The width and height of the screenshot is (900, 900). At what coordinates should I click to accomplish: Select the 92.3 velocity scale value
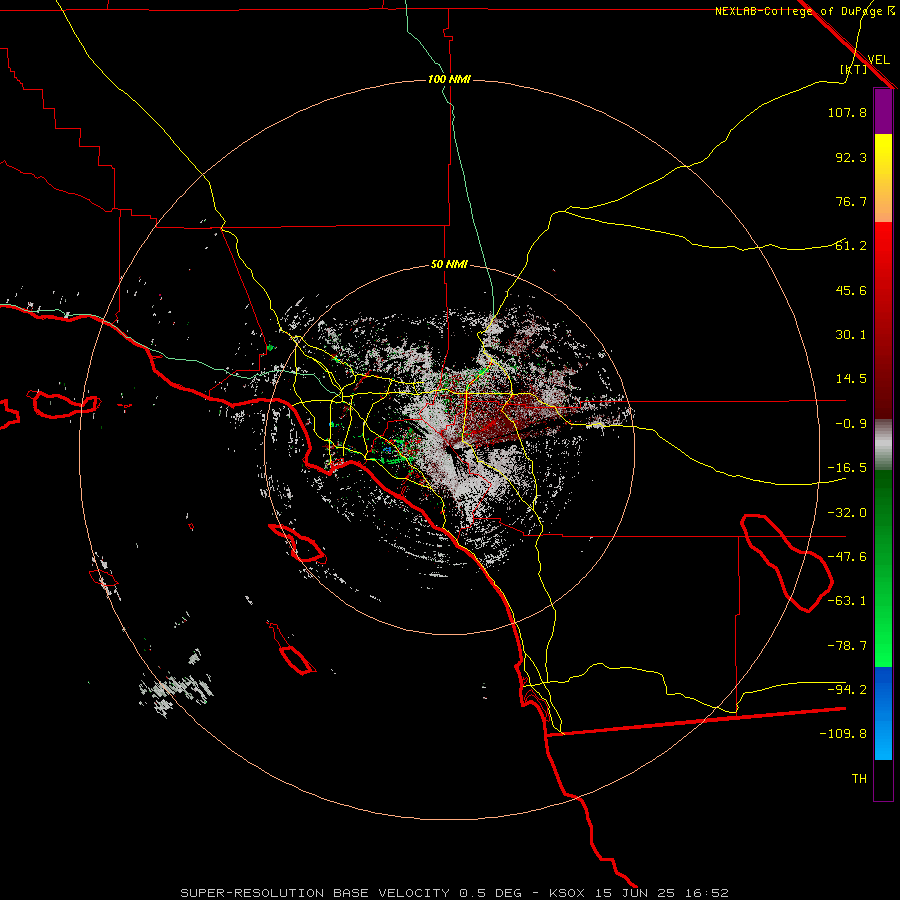point(851,157)
